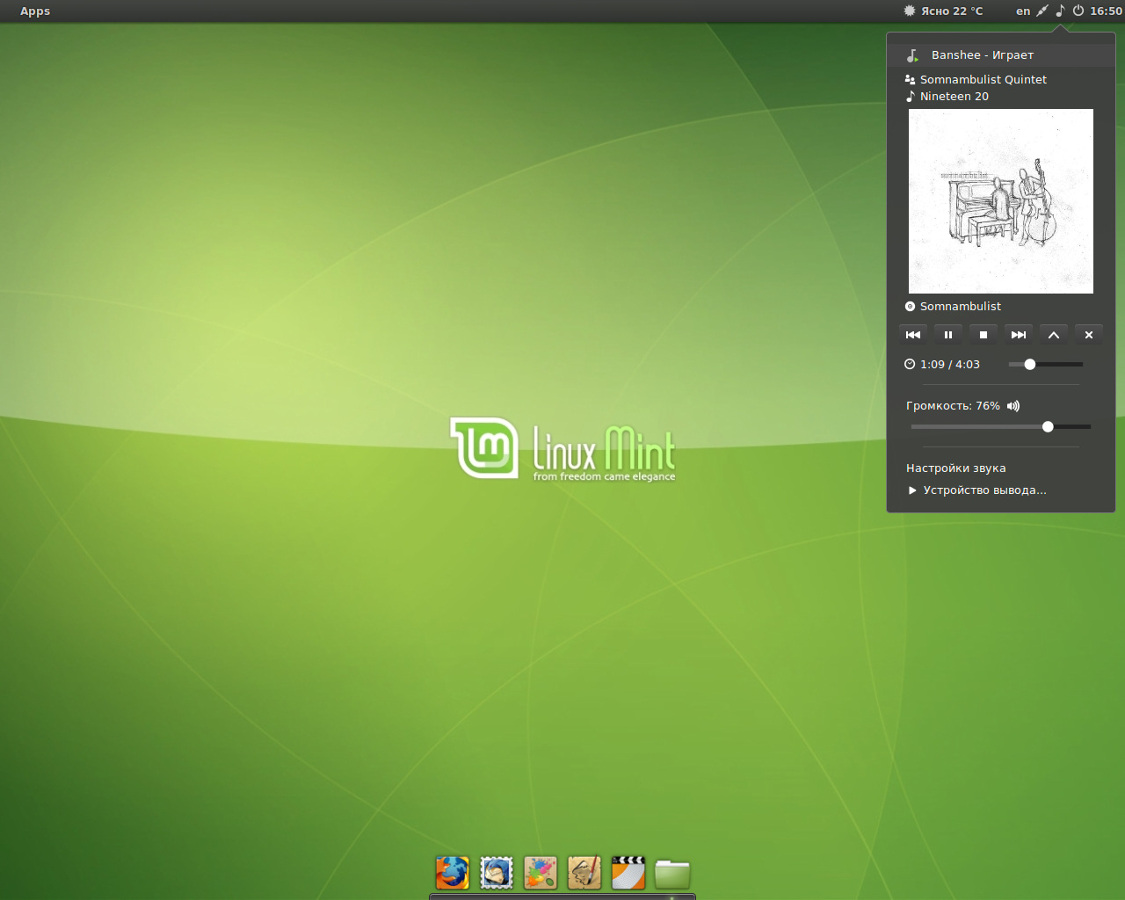Viewport: 1125px width, 900px height.
Task: Open the weather applet showing Ясно 22 °C
Action: (x=943, y=11)
